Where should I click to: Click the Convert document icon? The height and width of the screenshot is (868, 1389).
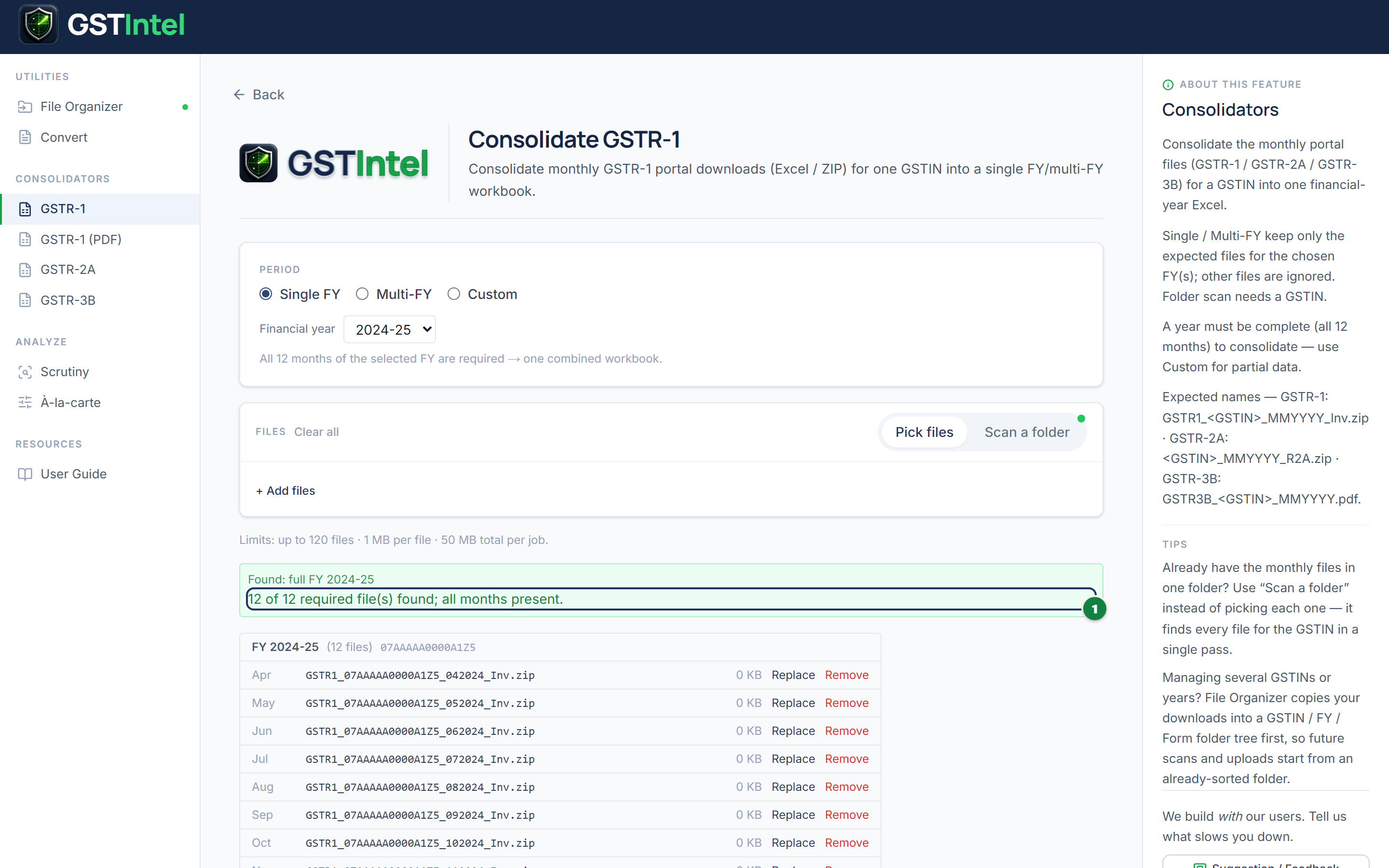[25, 137]
